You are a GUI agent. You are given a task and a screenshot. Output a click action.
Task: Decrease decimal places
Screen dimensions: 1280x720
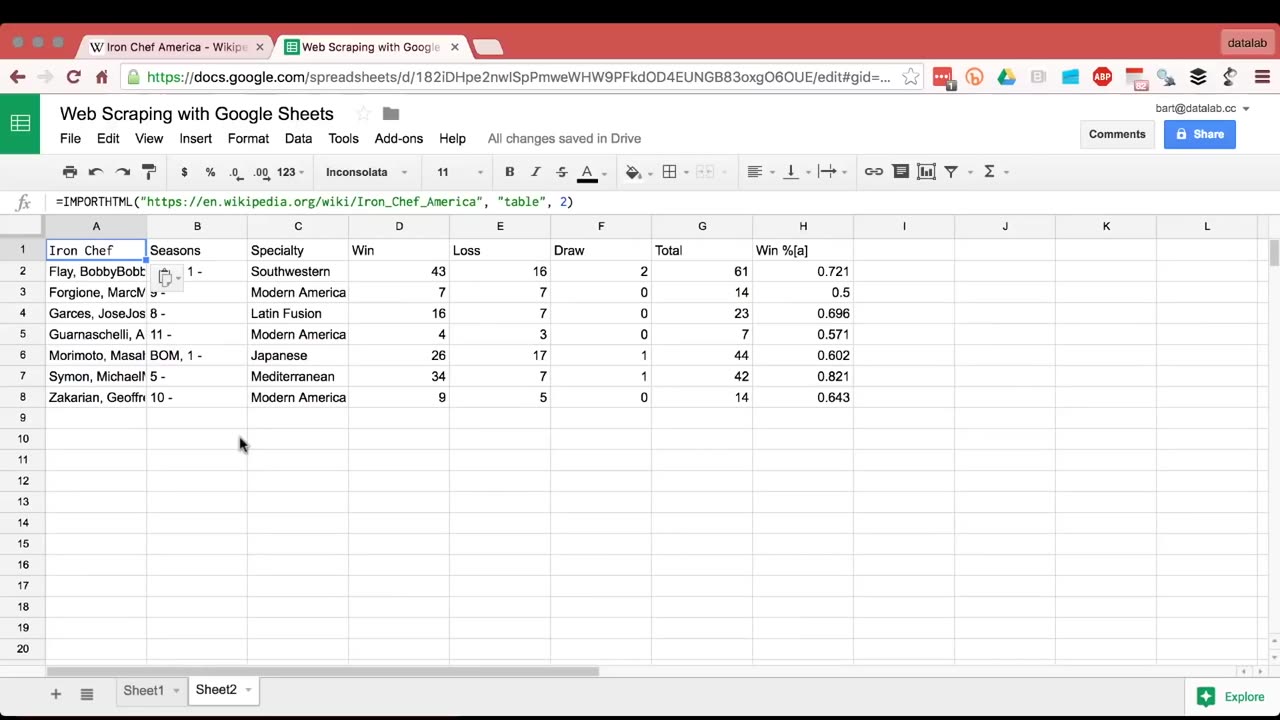click(x=235, y=172)
